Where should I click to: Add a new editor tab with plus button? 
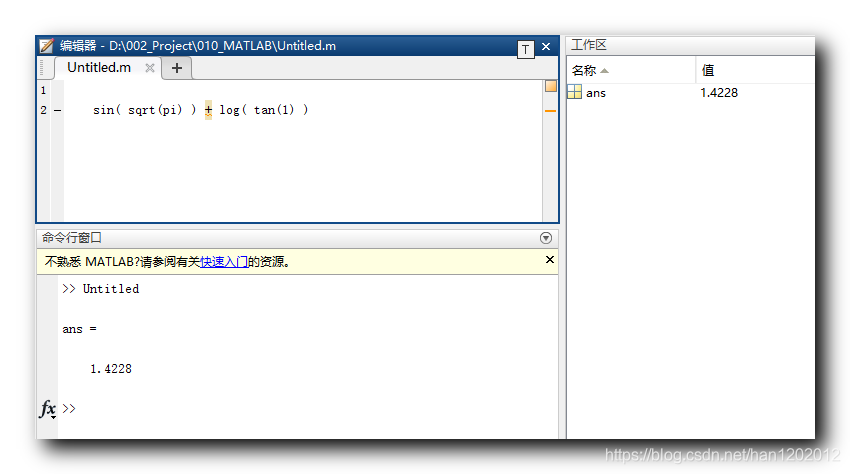pyautogui.click(x=177, y=68)
